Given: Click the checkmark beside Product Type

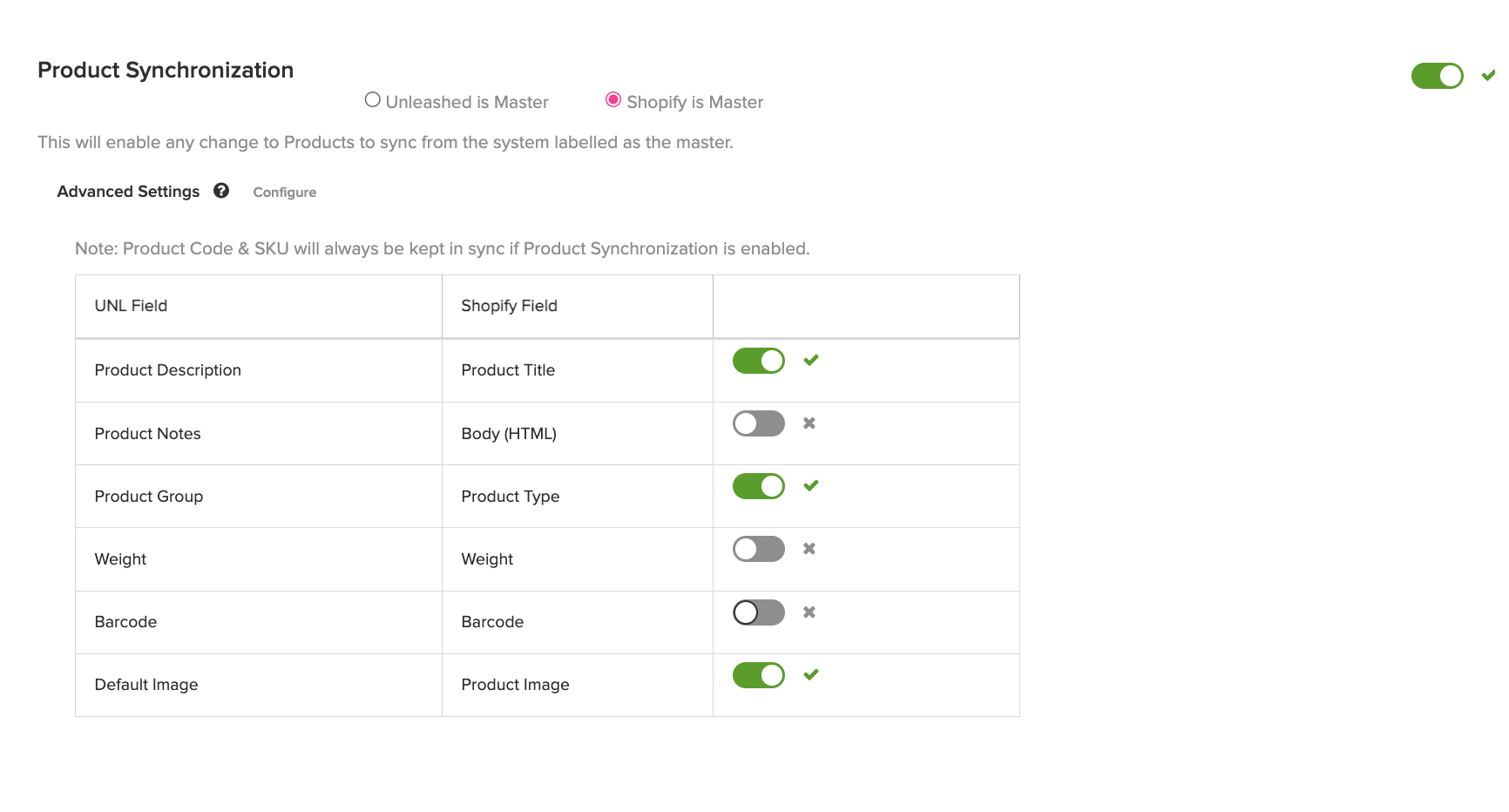Looking at the screenshot, I should (810, 485).
